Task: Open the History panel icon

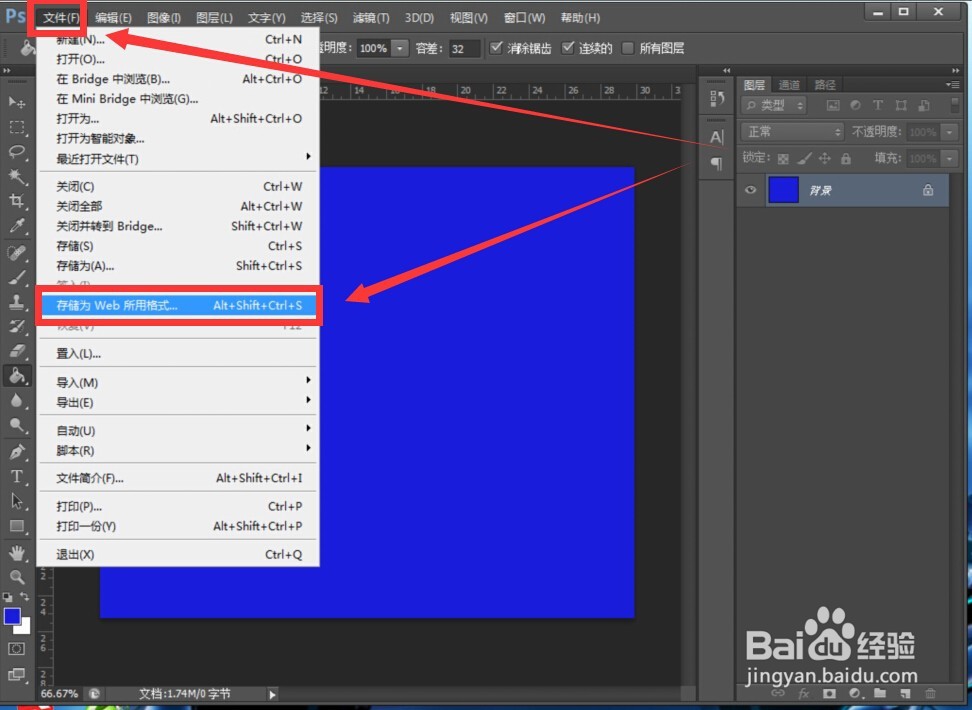Action: [717, 99]
